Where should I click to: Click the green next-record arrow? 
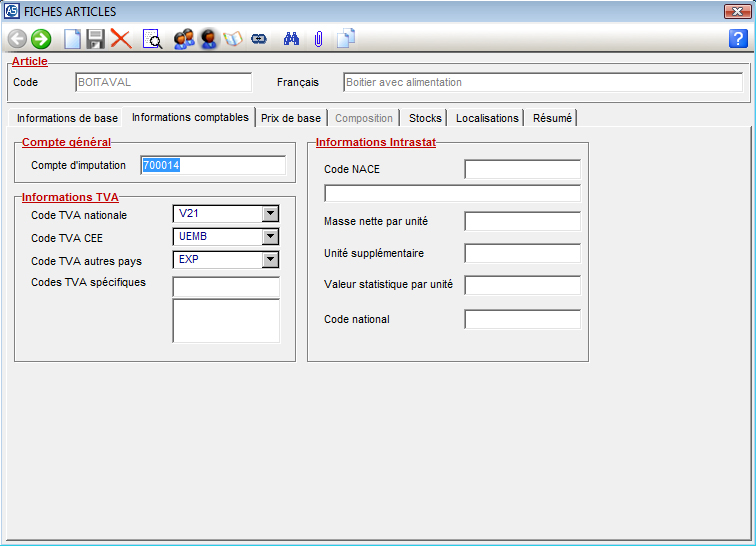(x=41, y=39)
